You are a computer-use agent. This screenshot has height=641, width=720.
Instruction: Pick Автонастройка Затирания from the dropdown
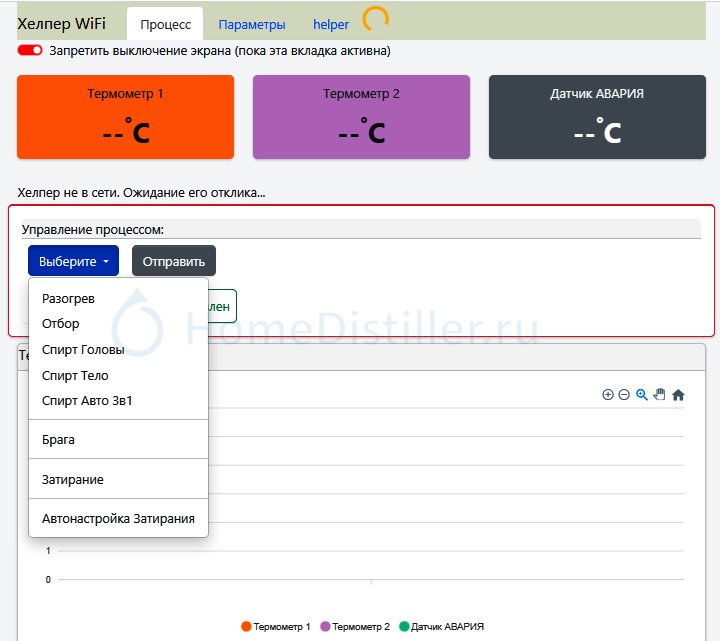coord(118,519)
